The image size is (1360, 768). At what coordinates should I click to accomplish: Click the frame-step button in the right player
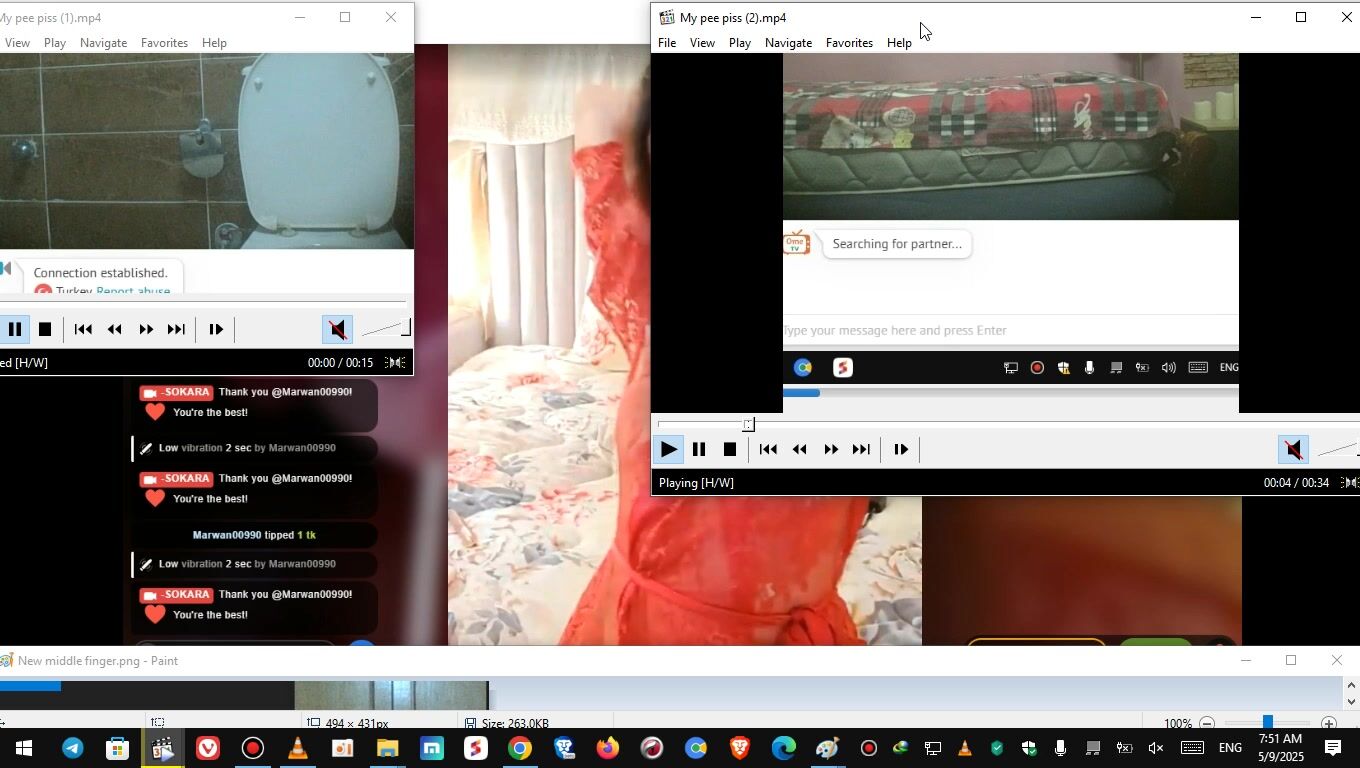[x=900, y=450]
